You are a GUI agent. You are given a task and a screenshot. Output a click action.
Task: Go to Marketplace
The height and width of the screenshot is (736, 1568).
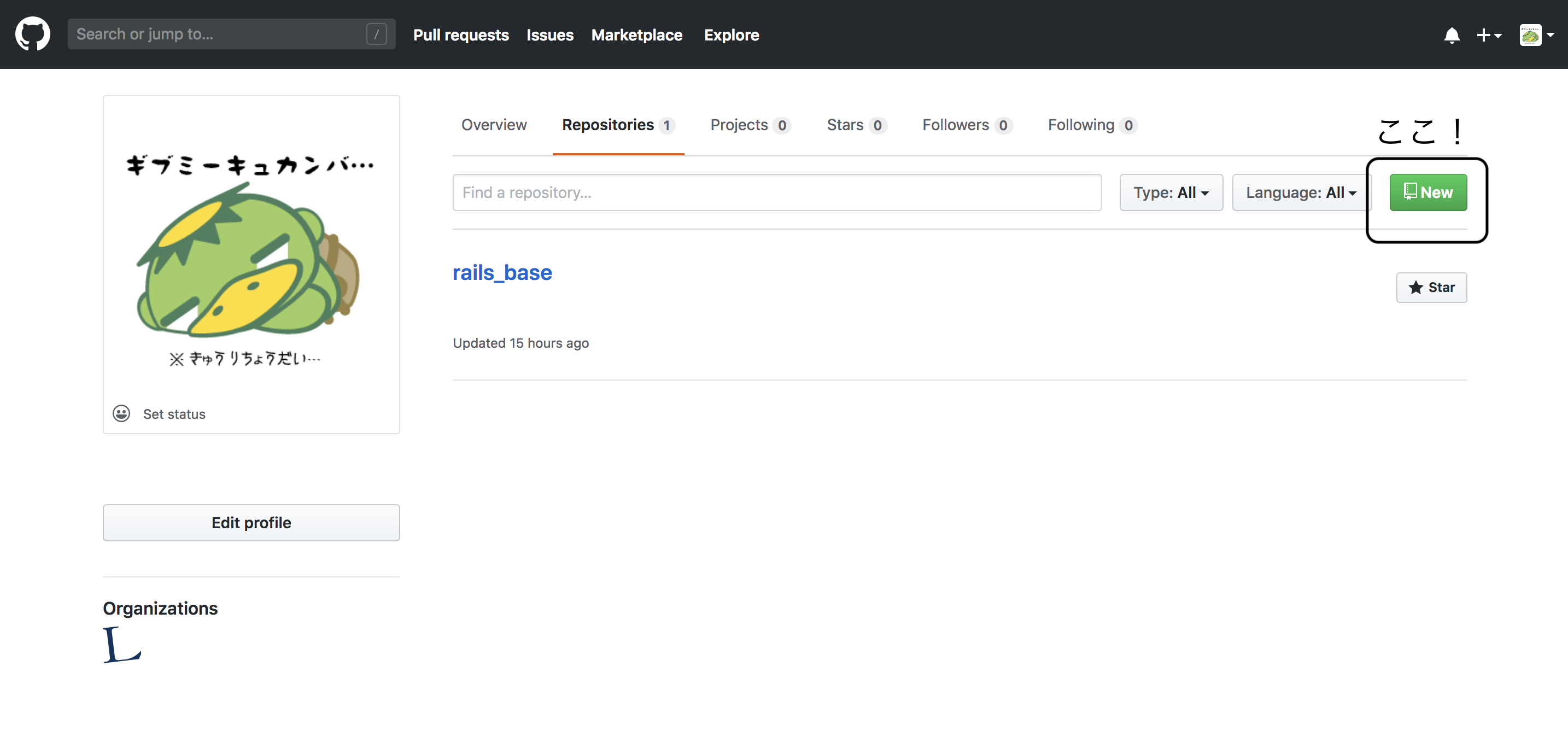637,34
